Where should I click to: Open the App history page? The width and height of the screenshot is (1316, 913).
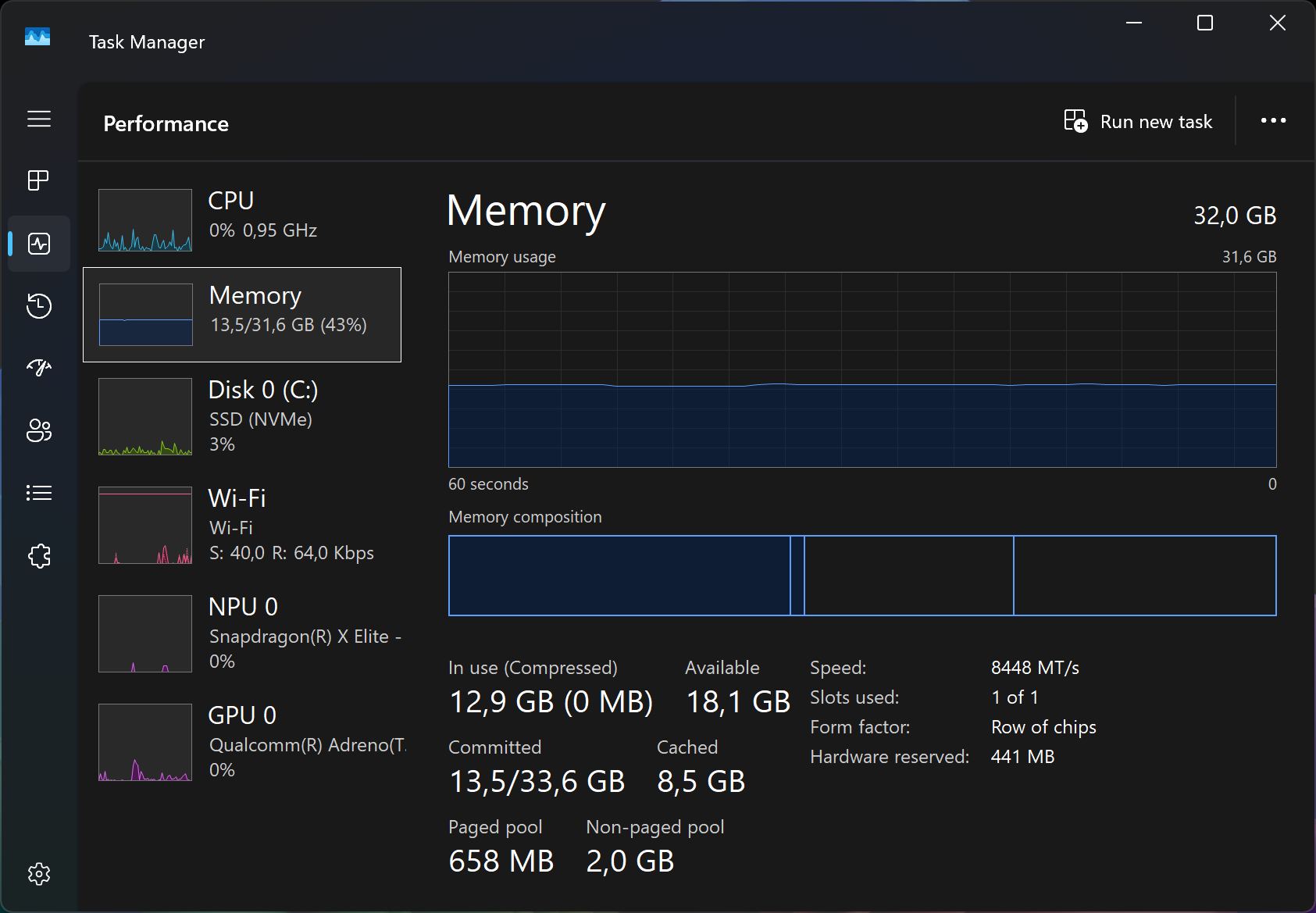point(39,305)
